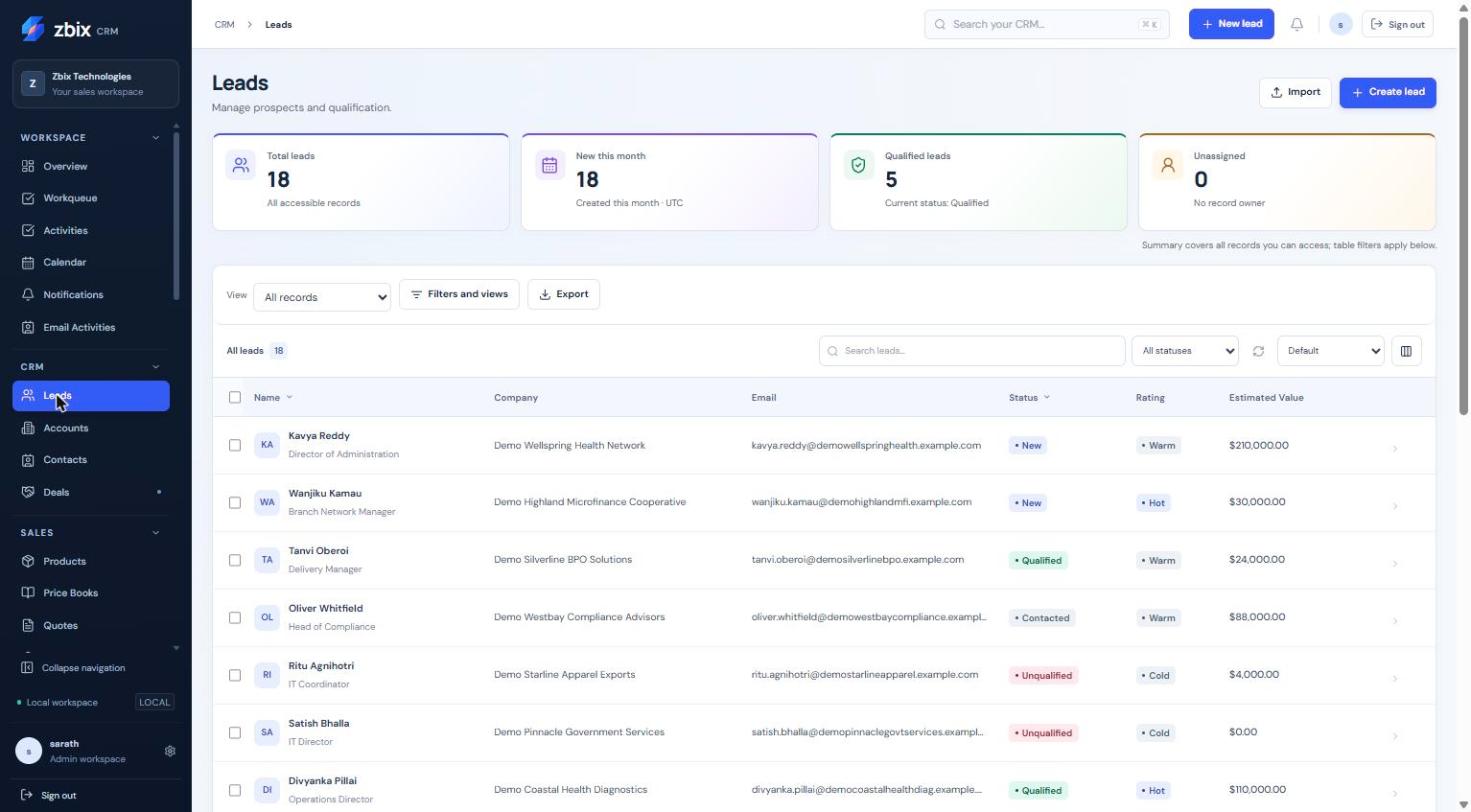The width and height of the screenshot is (1471, 812).
Task: Select Oliver Whitfield row checkbox
Action: click(235, 617)
